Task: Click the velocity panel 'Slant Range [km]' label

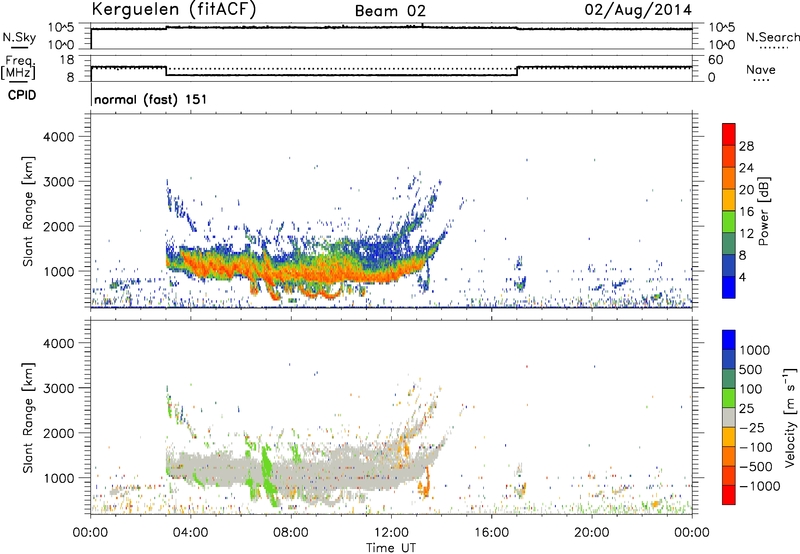Action: (28, 418)
